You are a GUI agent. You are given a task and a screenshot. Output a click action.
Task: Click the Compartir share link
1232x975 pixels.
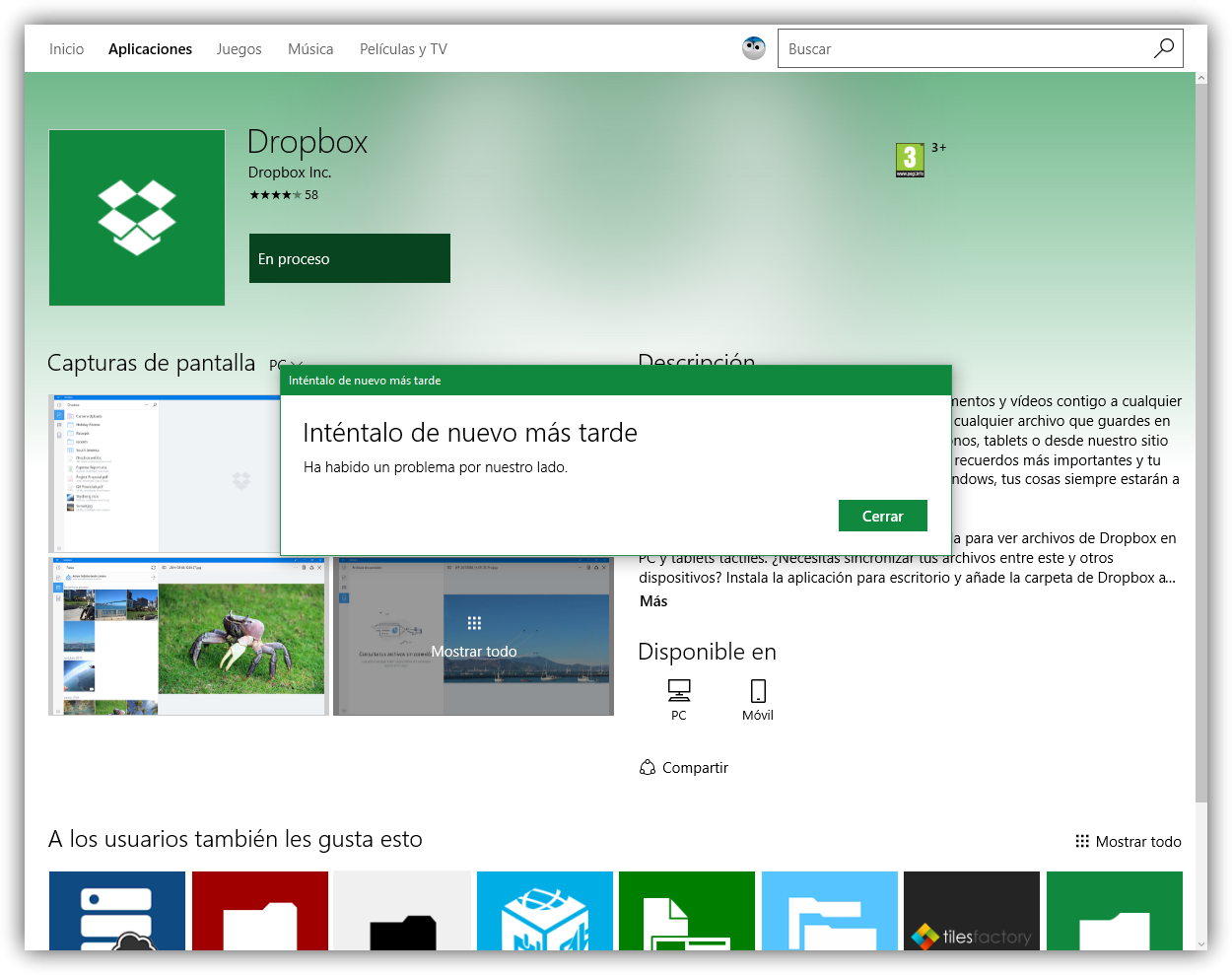tap(684, 768)
